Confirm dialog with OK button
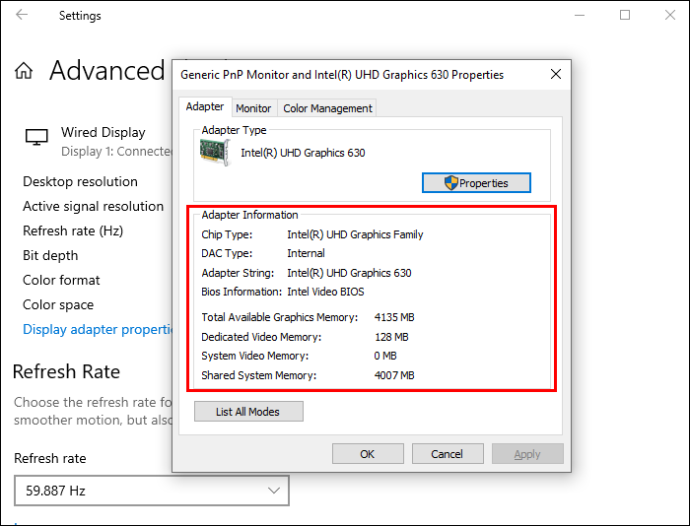This screenshot has width=690, height=526. [x=367, y=454]
